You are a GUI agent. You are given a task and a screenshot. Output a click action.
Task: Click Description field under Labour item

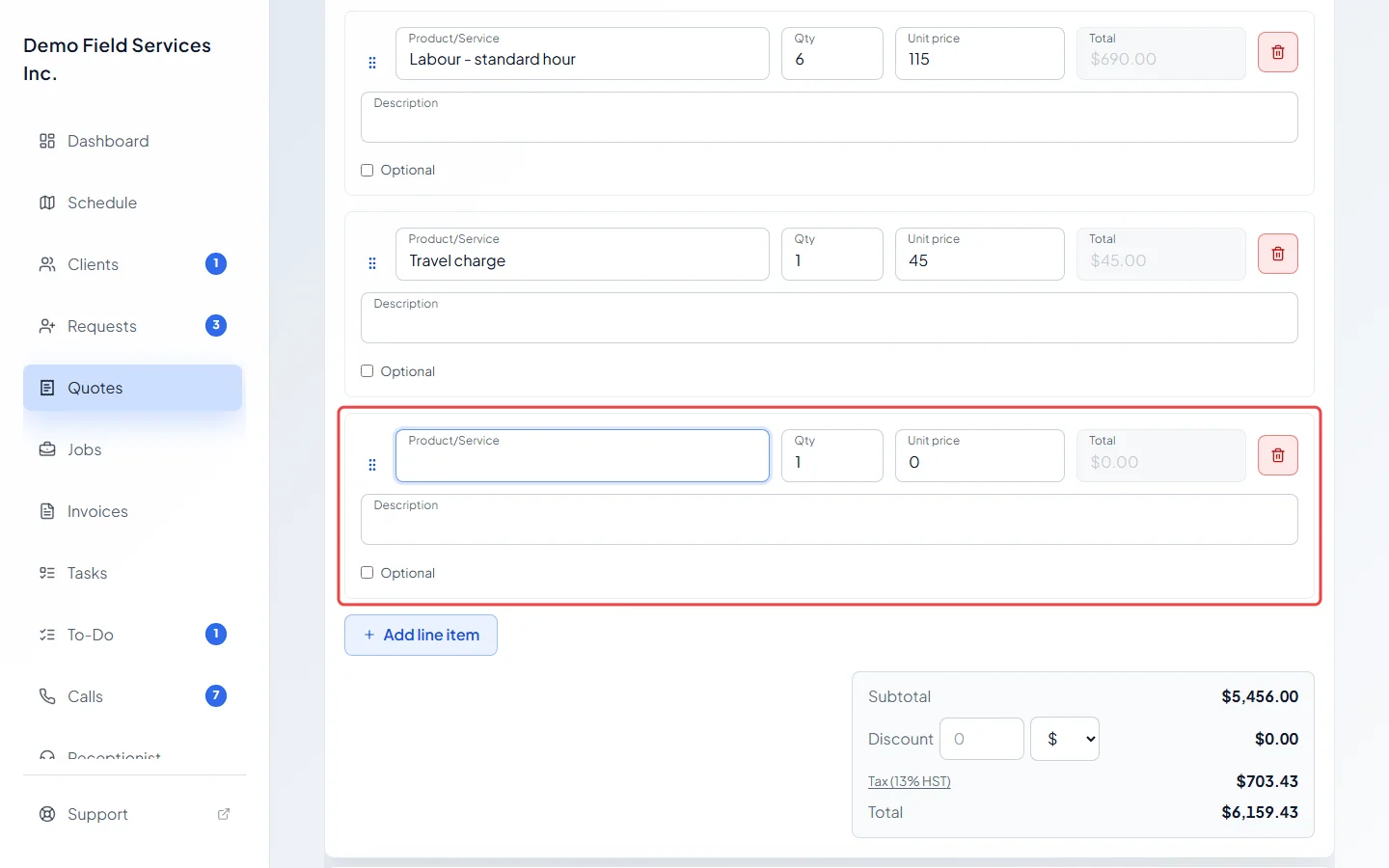pyautogui.click(x=830, y=117)
